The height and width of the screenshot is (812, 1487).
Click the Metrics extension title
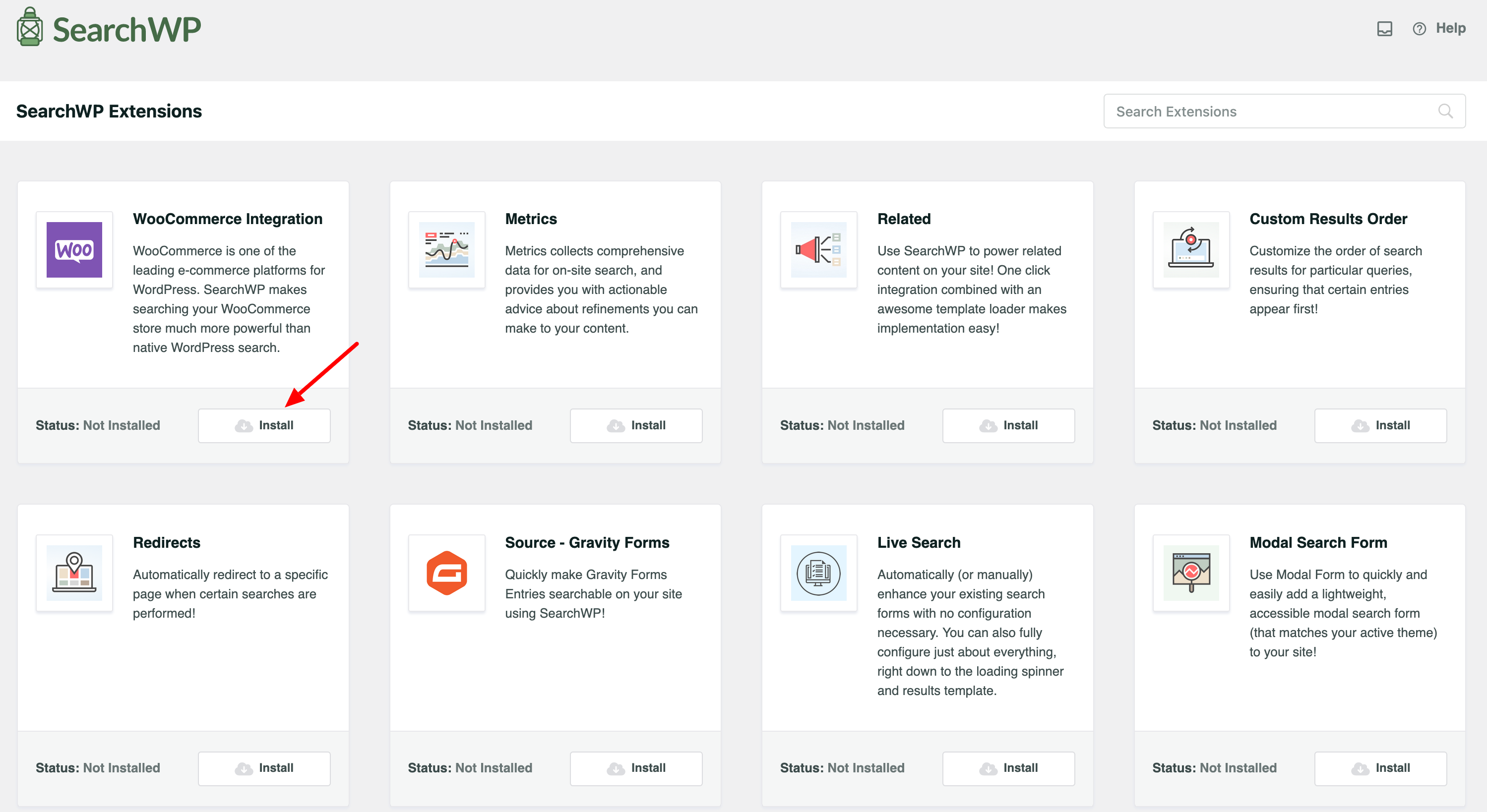coord(531,219)
